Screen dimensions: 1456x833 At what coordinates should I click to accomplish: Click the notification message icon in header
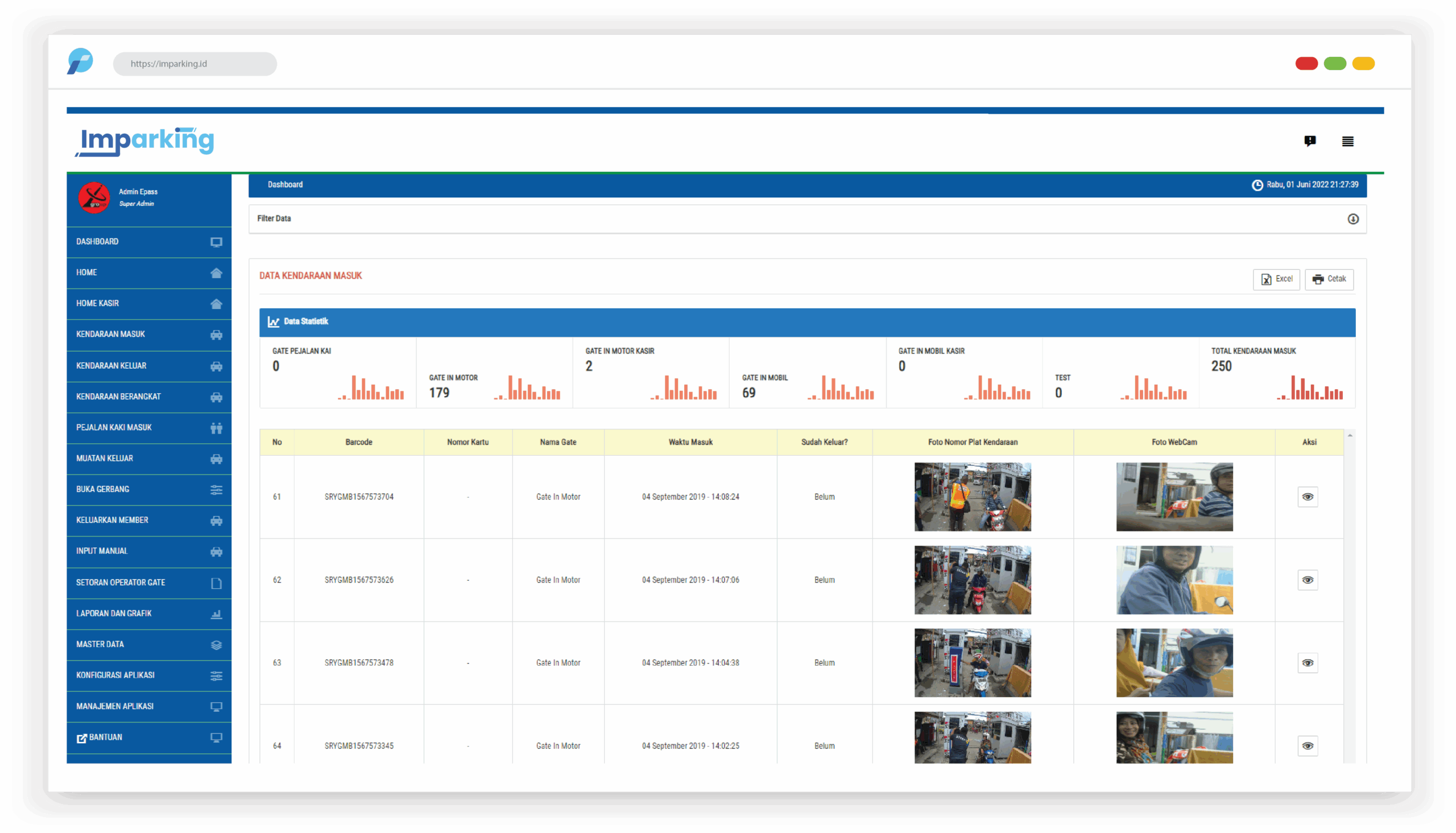coord(1310,141)
